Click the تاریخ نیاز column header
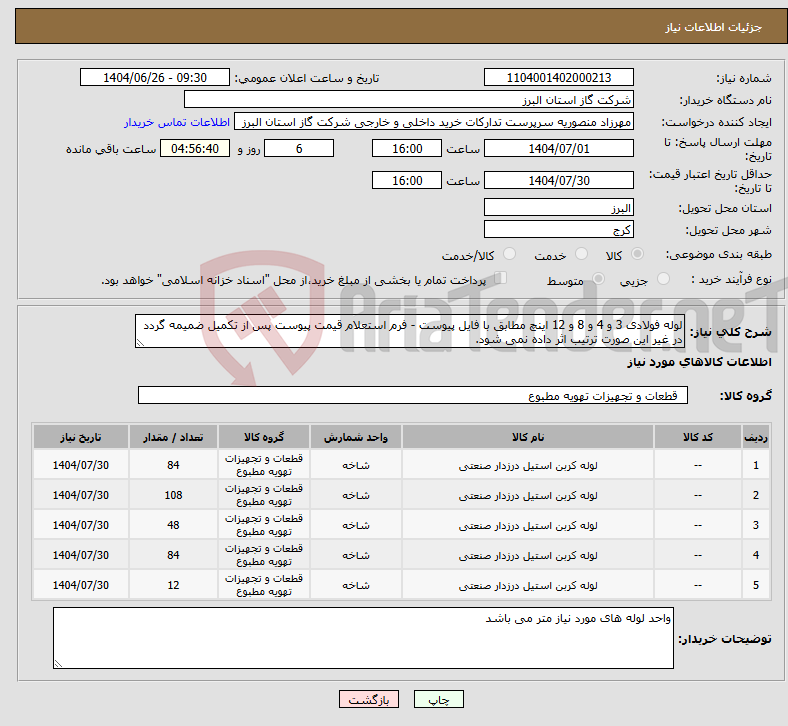The width and height of the screenshot is (788, 726). click(x=81, y=437)
